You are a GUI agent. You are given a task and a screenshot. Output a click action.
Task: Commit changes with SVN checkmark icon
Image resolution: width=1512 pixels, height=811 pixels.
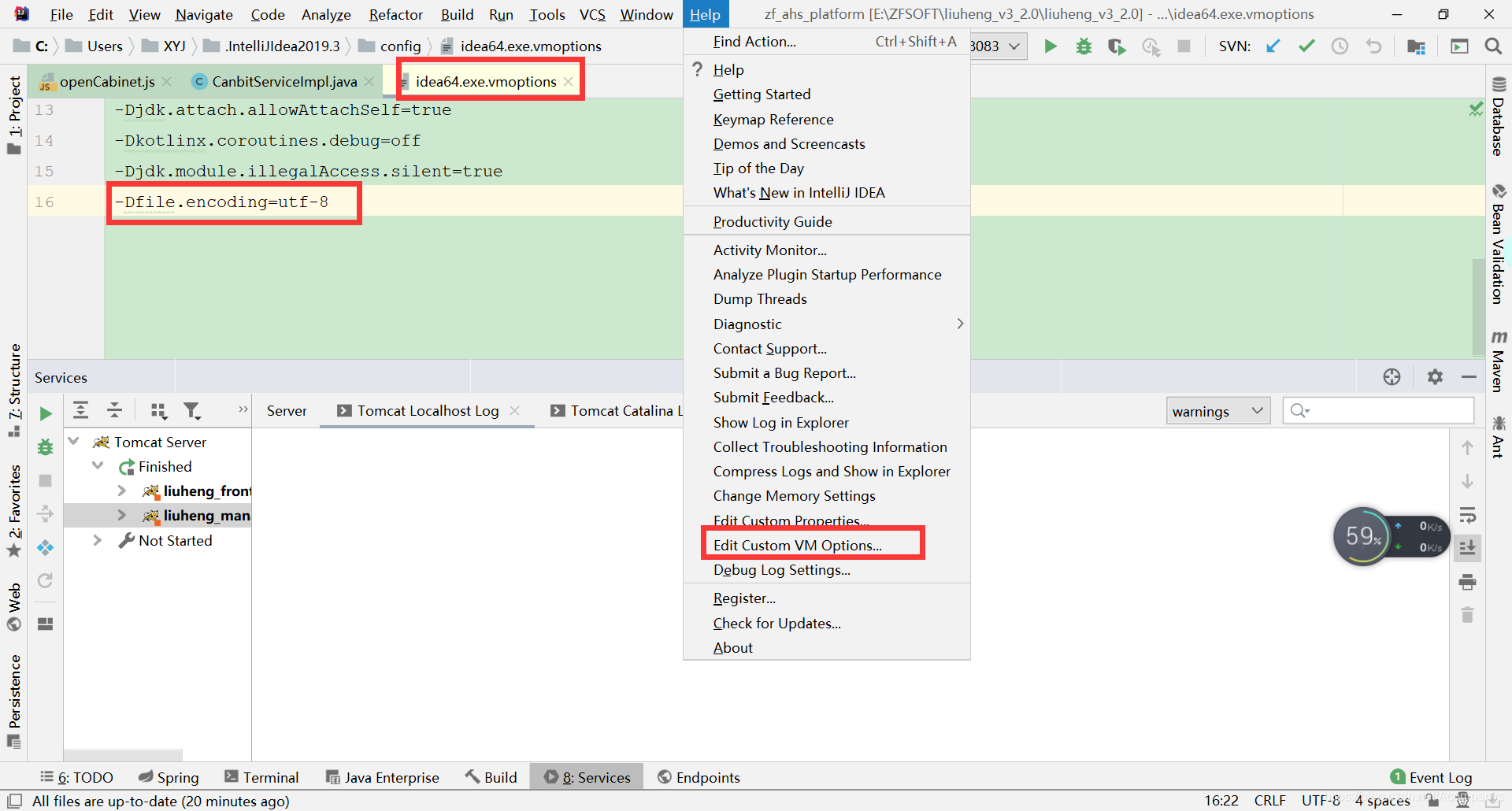tap(1306, 46)
